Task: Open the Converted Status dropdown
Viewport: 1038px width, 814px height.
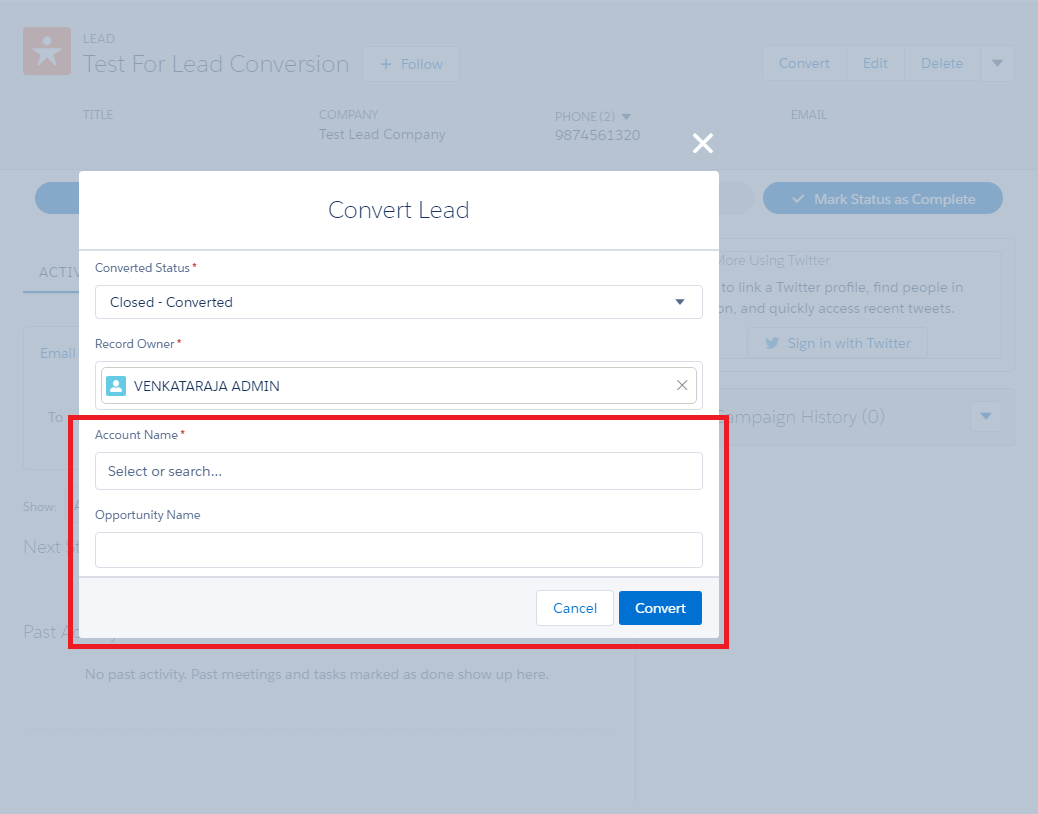Action: click(x=398, y=302)
